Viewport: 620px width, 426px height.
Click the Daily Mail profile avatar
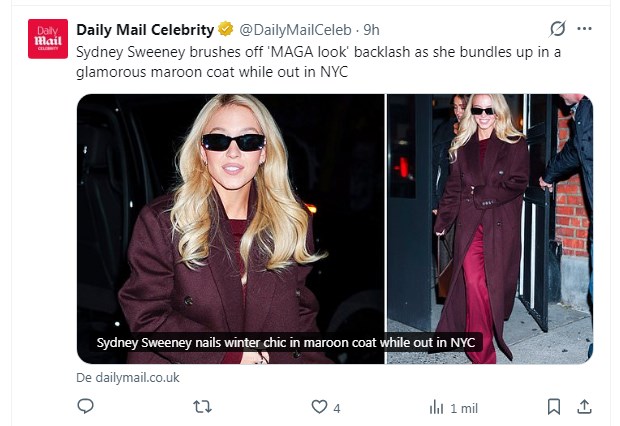(x=48, y=39)
